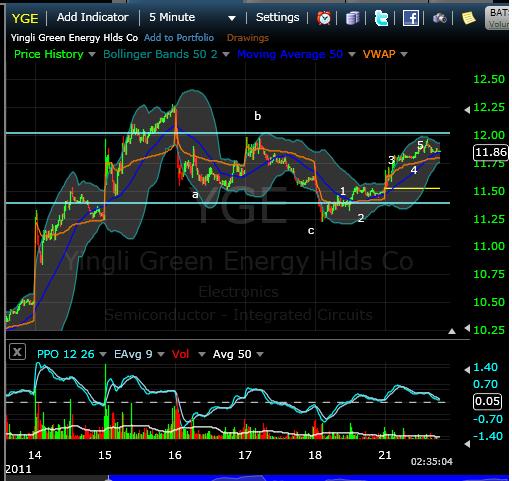Expand Moving Average 50 dropdown
Viewport: 512px width, 481px height.
tap(351, 54)
